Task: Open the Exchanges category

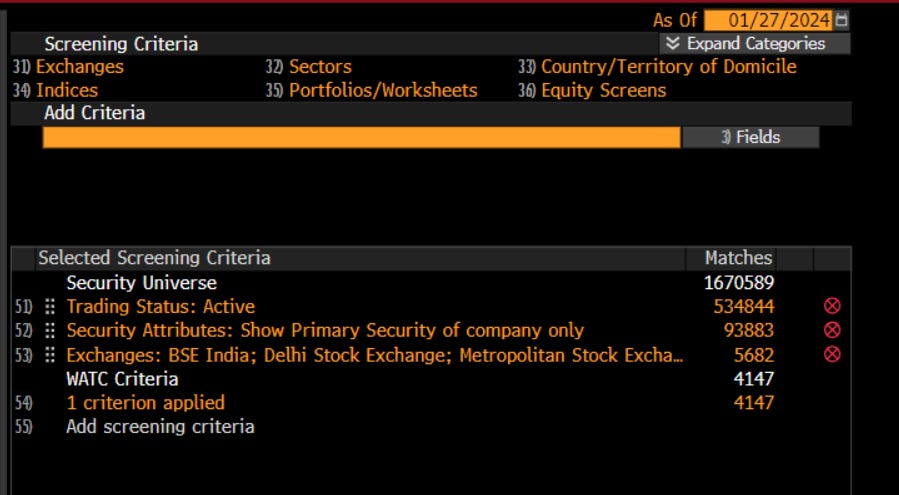Action: tap(80, 67)
